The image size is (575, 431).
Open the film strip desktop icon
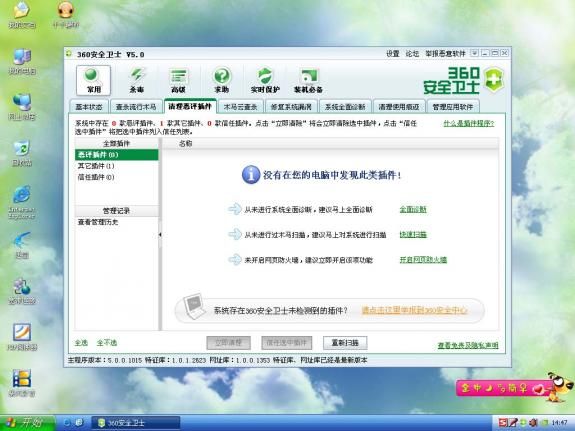[22, 383]
